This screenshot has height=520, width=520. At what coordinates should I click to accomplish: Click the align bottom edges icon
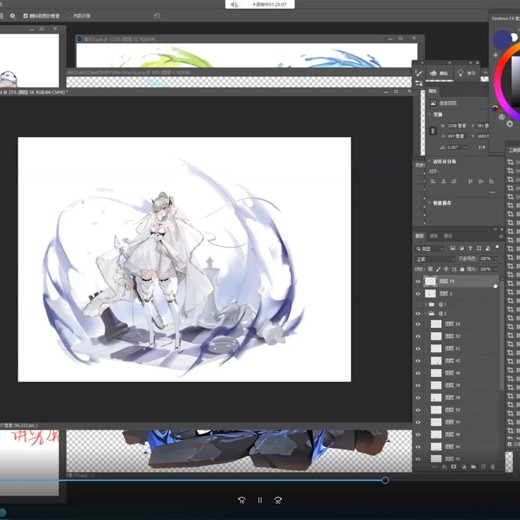click(491, 181)
